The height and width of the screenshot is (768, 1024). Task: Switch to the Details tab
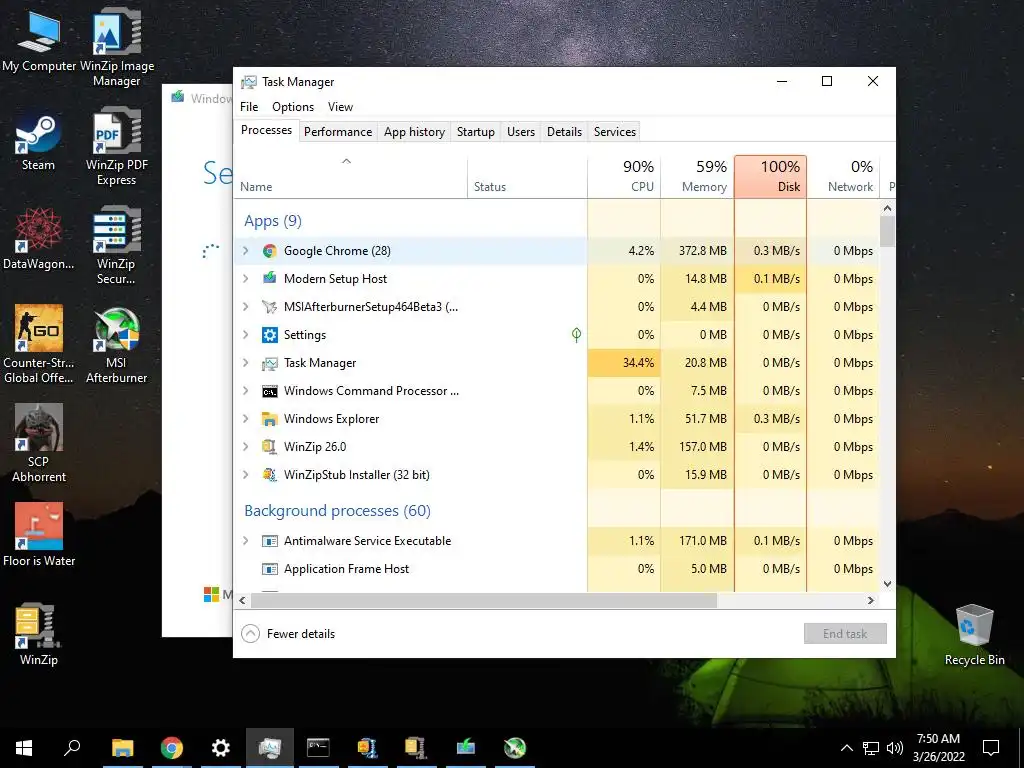coord(564,132)
